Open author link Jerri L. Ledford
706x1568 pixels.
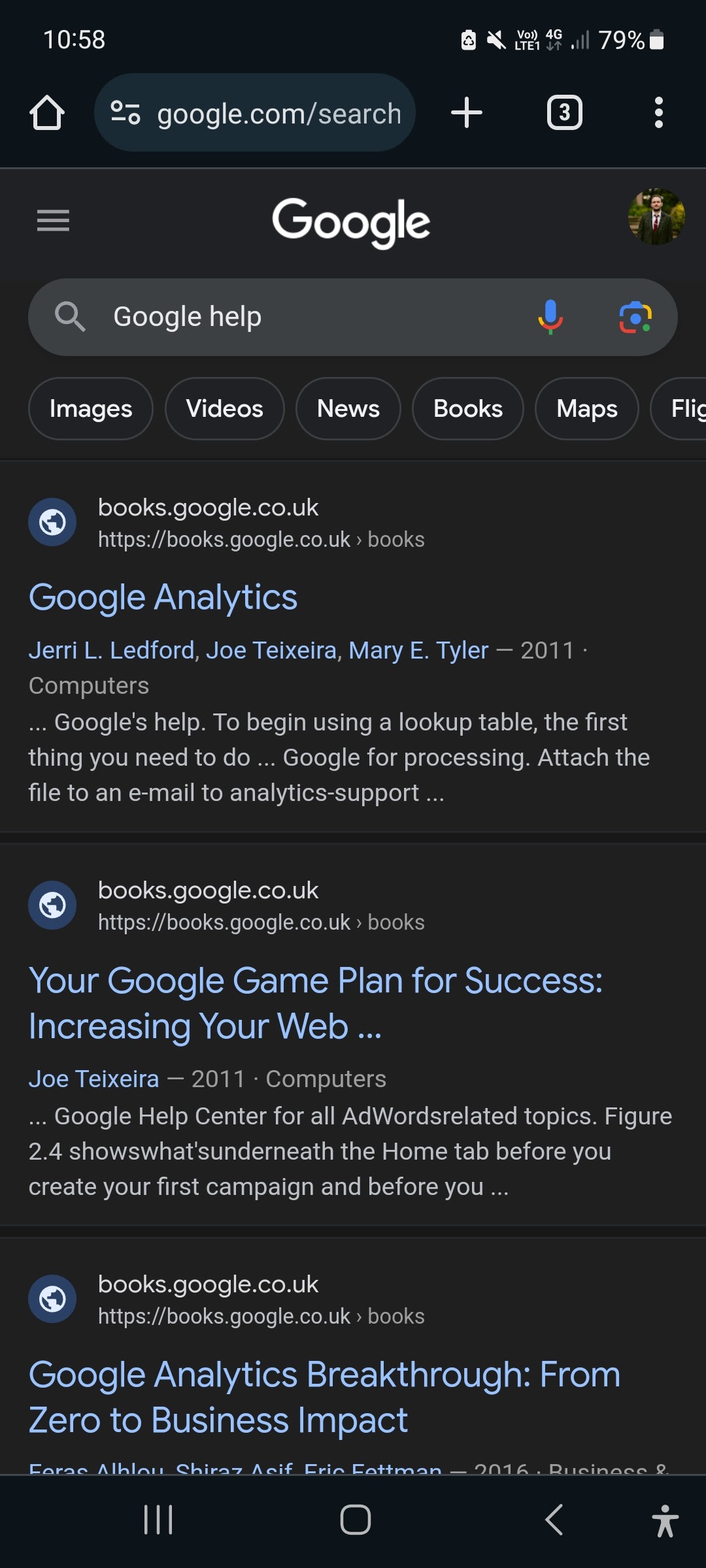point(112,650)
